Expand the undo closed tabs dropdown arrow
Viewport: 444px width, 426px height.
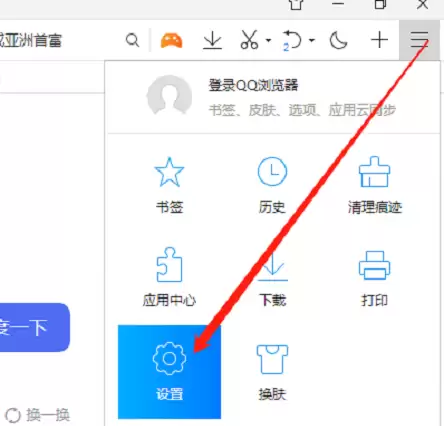[x=312, y=41]
